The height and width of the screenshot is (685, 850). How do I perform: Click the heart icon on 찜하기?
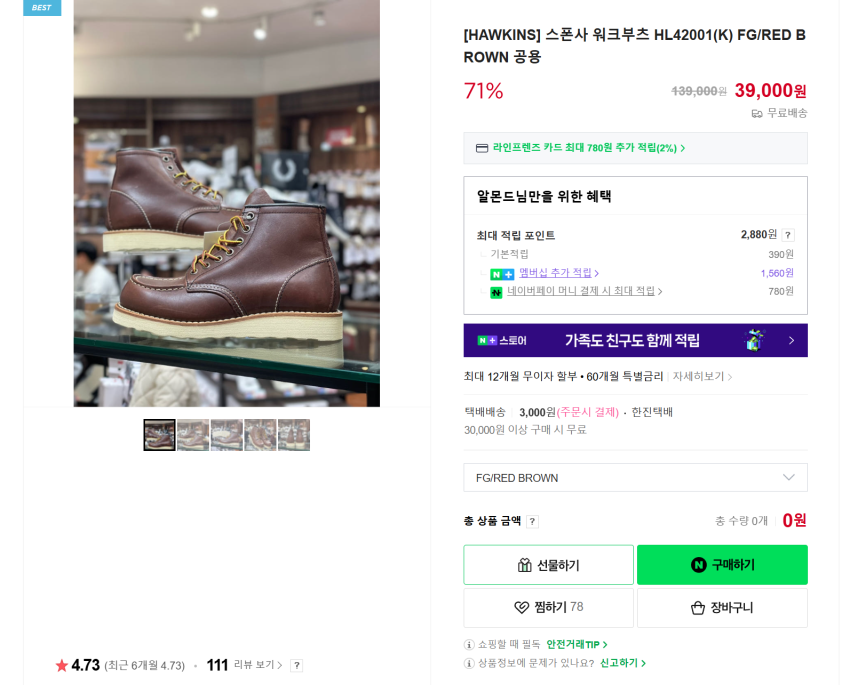pos(521,607)
